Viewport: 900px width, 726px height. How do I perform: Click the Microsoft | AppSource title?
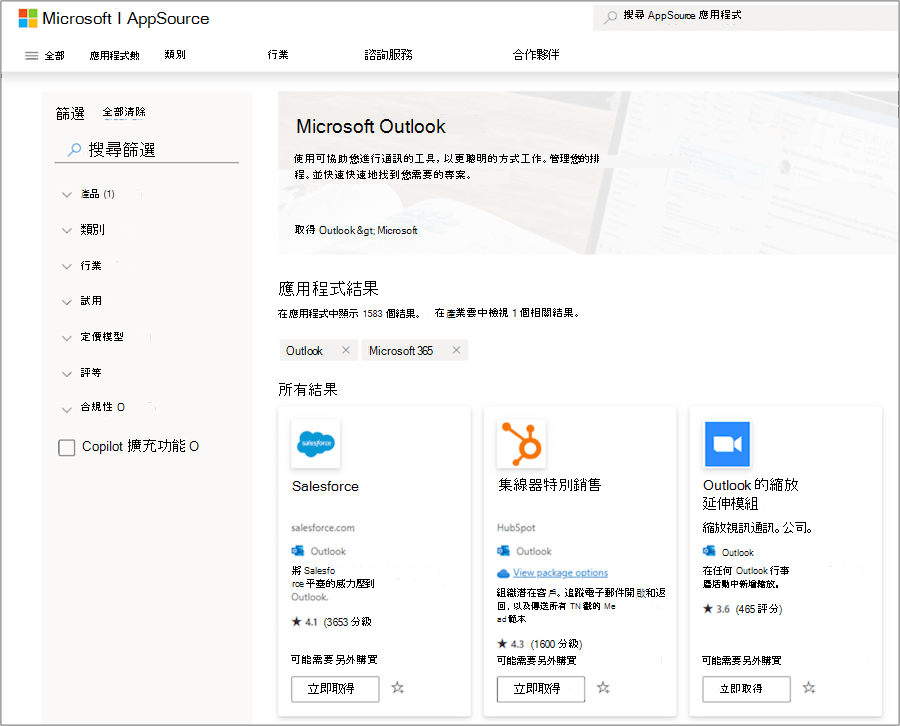(126, 18)
